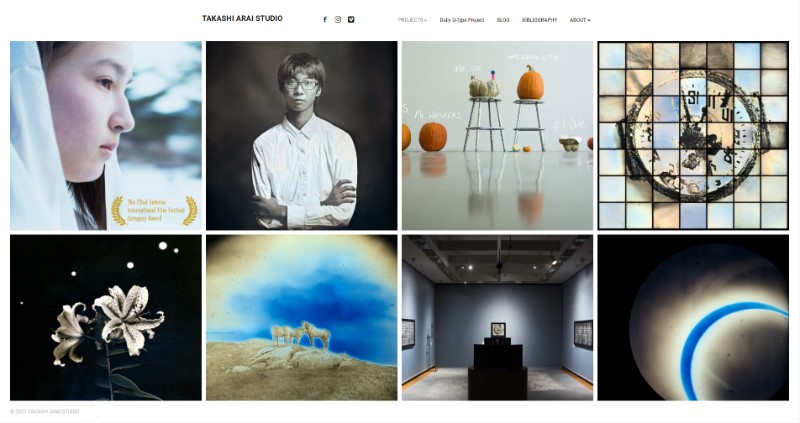
Task: Open the pumpkins on stools project image
Action: [x=497, y=136]
